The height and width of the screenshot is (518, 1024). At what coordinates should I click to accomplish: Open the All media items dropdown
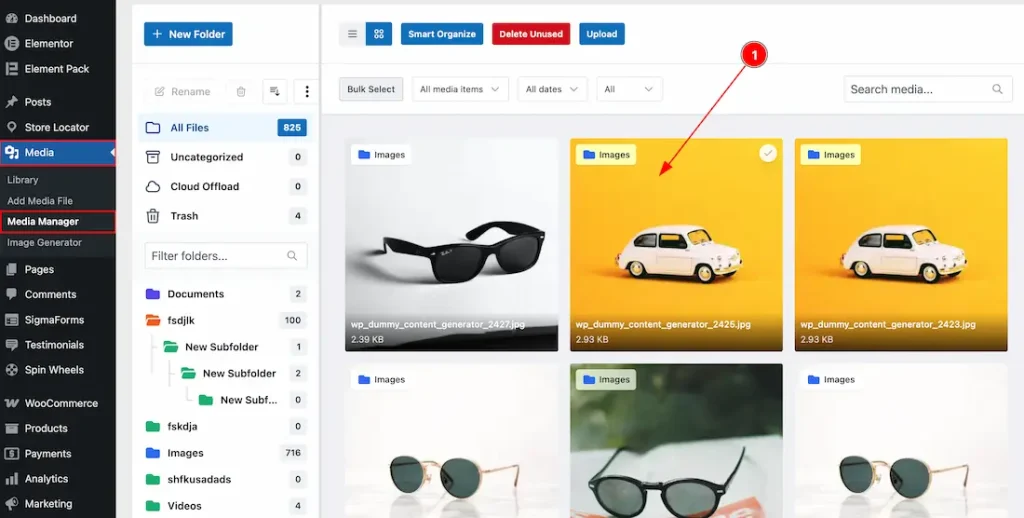(x=460, y=89)
